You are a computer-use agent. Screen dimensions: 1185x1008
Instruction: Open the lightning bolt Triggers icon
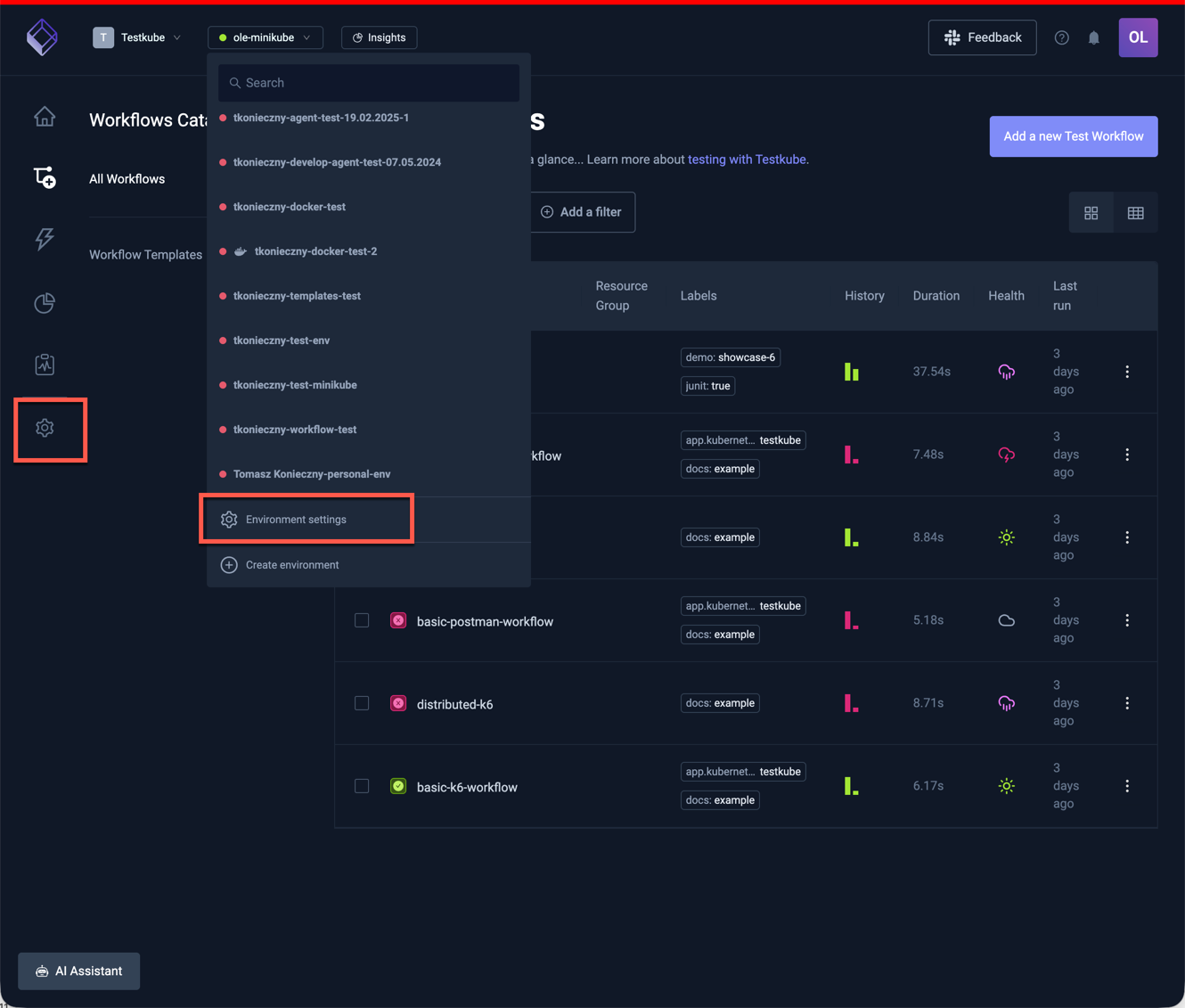pyautogui.click(x=45, y=239)
